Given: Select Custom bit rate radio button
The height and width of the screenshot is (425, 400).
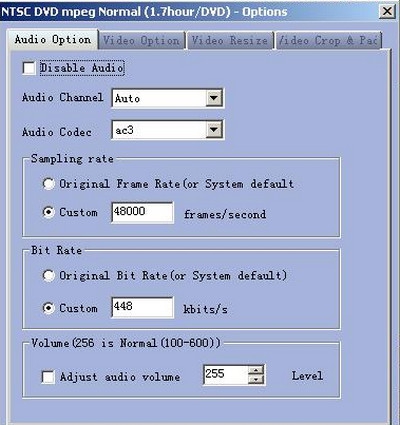Looking at the screenshot, I should click(x=48, y=308).
